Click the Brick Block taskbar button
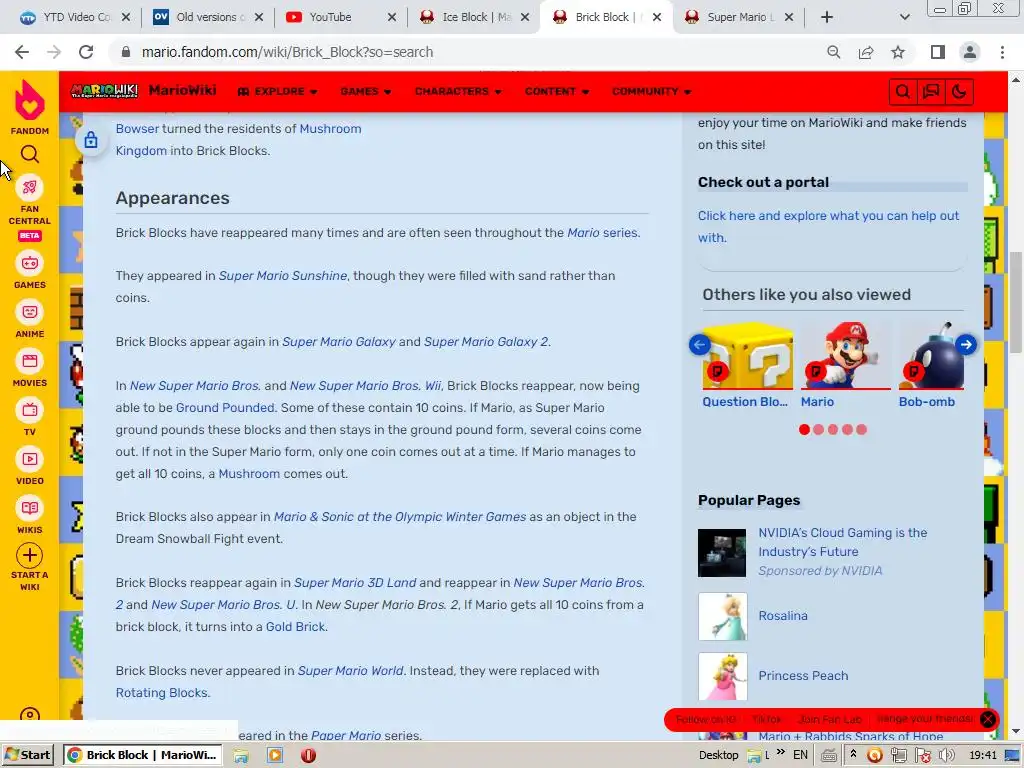Image resolution: width=1024 pixels, height=768 pixels. [142, 755]
